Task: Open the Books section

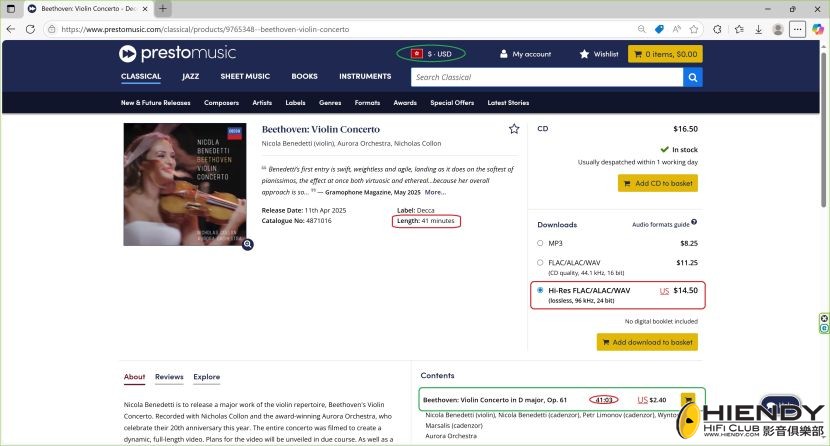Action: [x=304, y=76]
